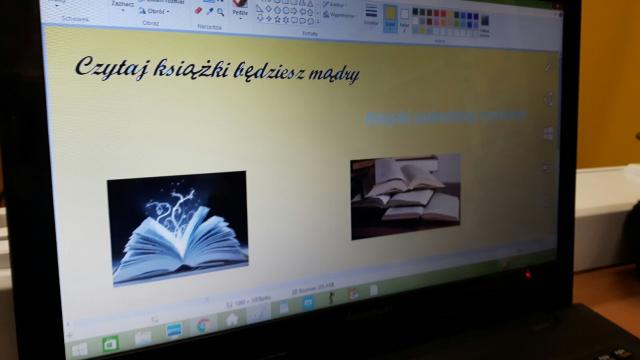Screen dimensions: 640x360
Task: Activate the Kolor 2 background color box
Action: (404, 19)
